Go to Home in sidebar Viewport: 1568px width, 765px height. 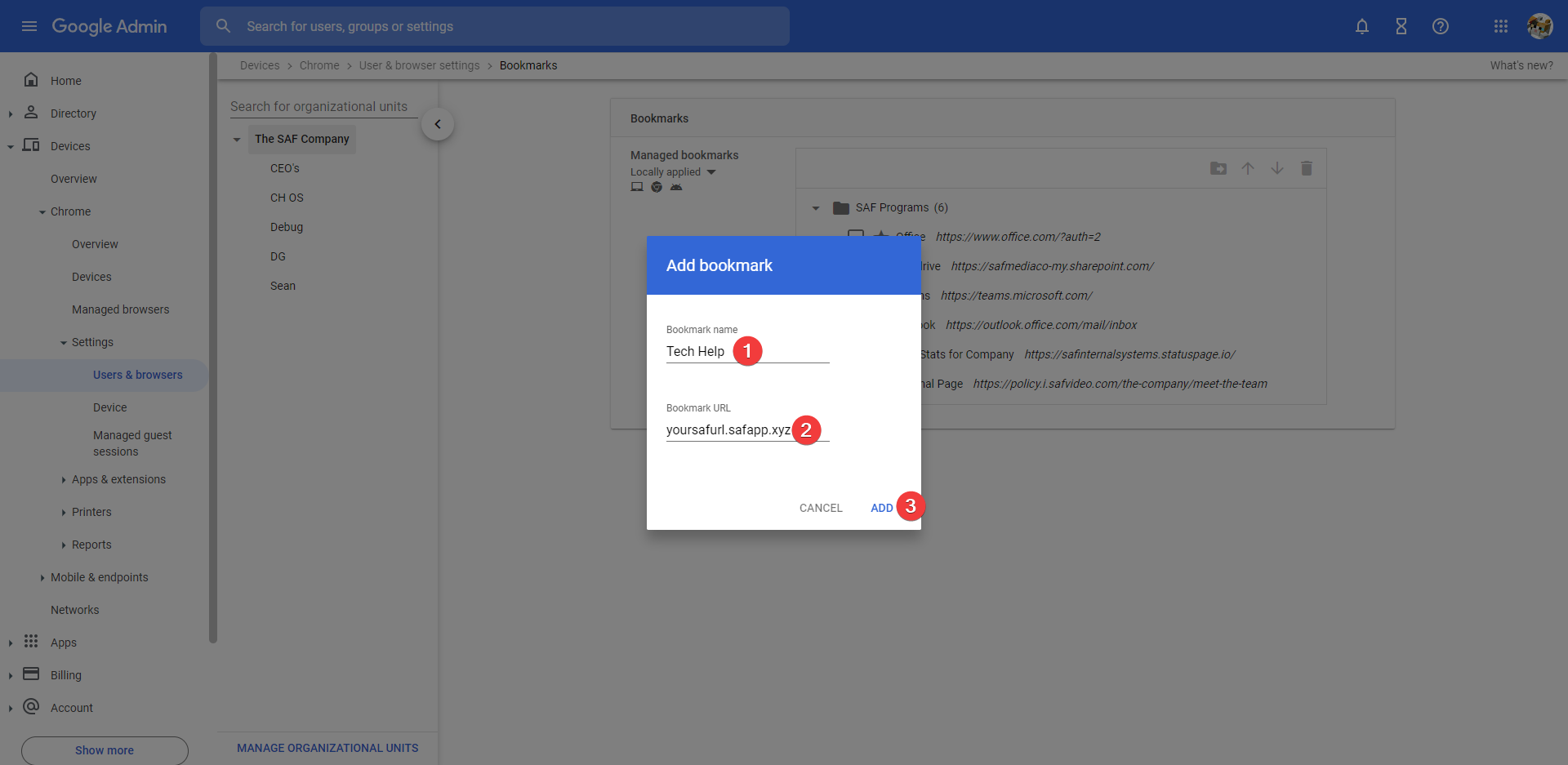(x=66, y=81)
